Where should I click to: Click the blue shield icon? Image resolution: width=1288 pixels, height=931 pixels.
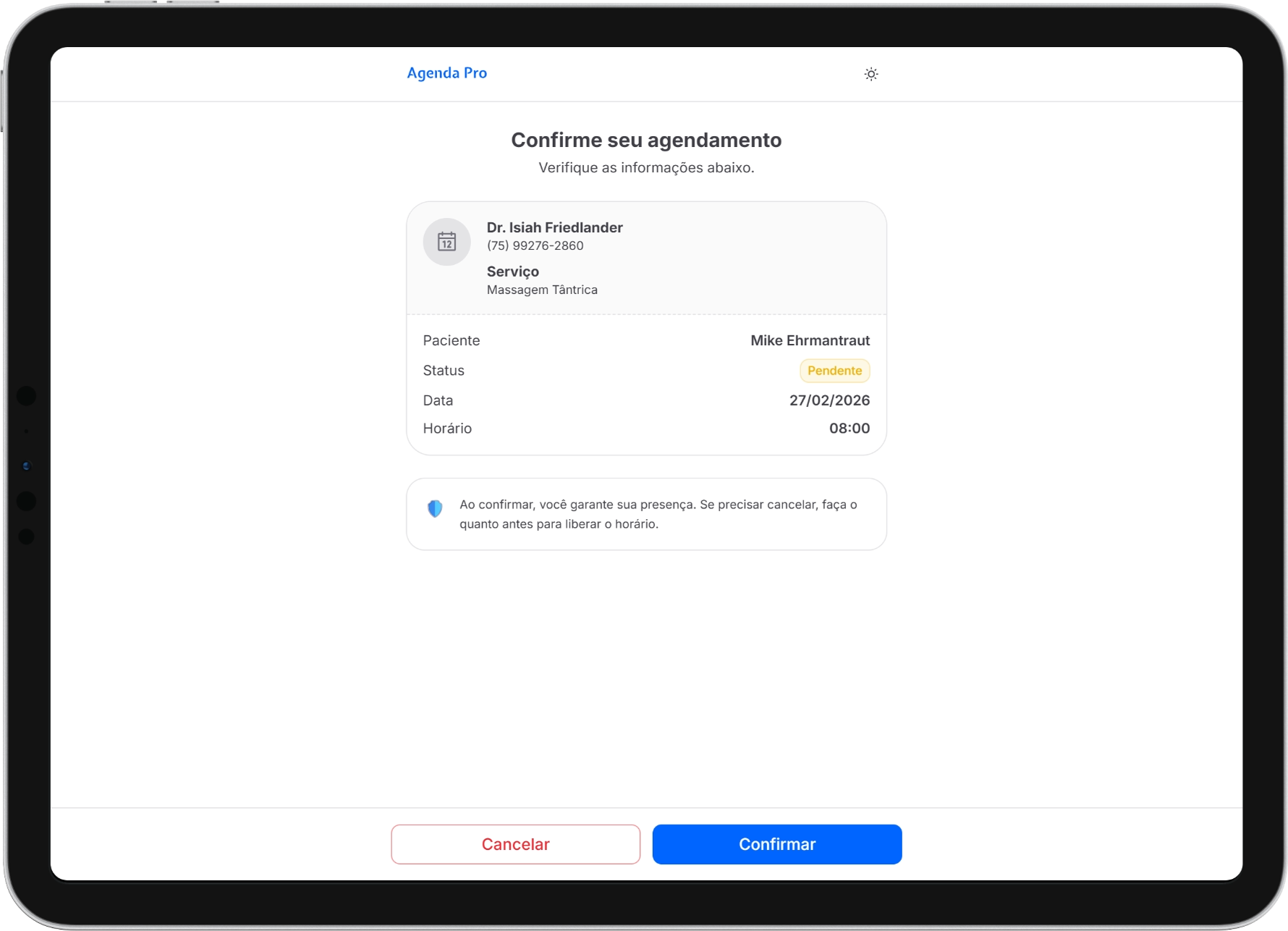(x=435, y=509)
